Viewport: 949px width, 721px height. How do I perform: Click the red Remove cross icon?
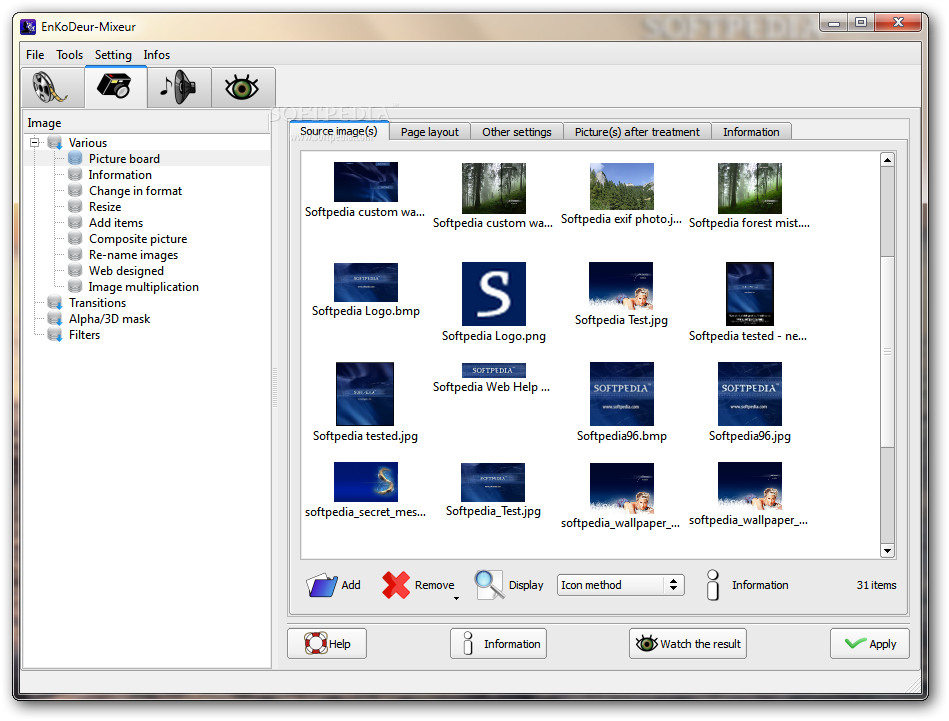(396, 585)
